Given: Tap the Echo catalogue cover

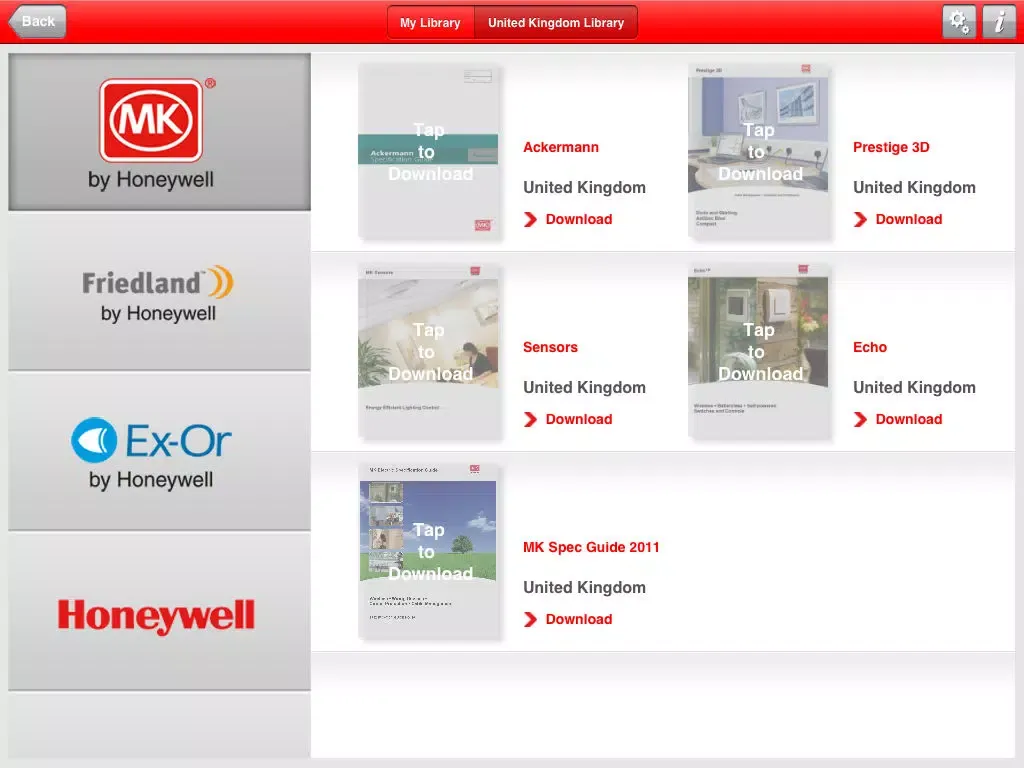Looking at the screenshot, I should (759, 351).
